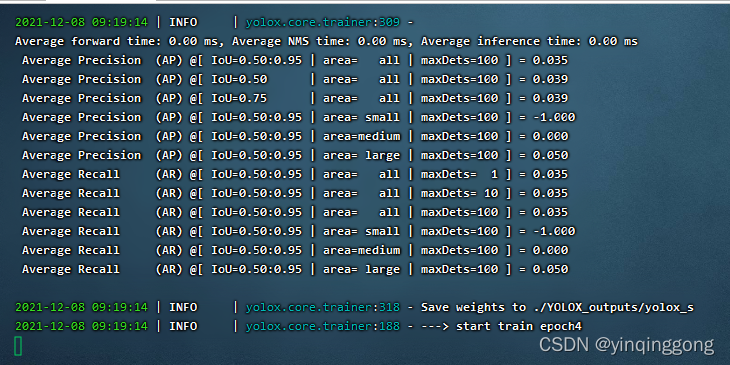This screenshot has height=365, width=730.
Task: Click the yolox.core.trainer:309 log source
Action: [x=323, y=22]
